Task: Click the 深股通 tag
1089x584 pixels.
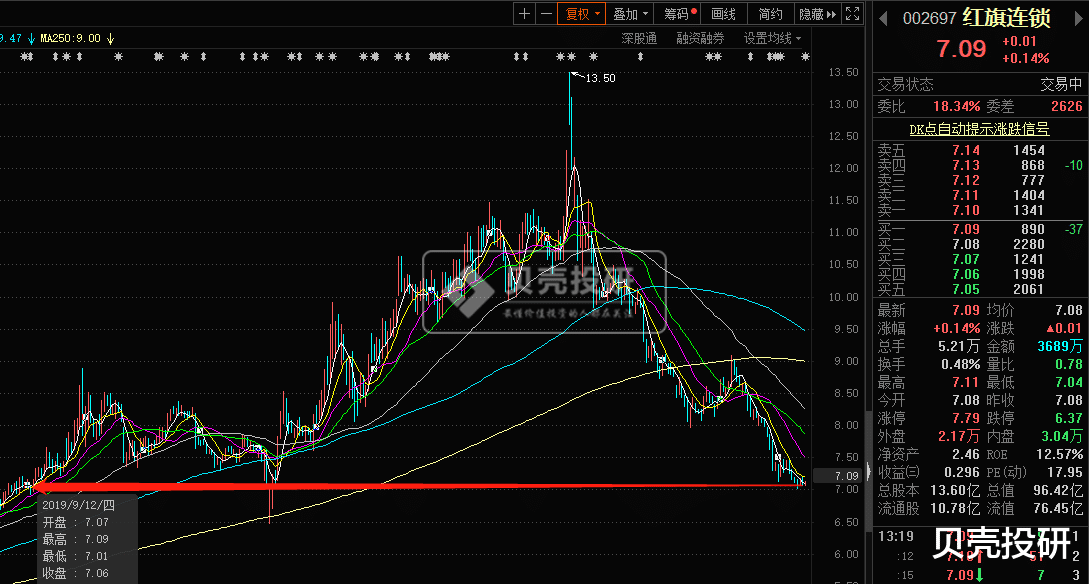Action: [639, 38]
